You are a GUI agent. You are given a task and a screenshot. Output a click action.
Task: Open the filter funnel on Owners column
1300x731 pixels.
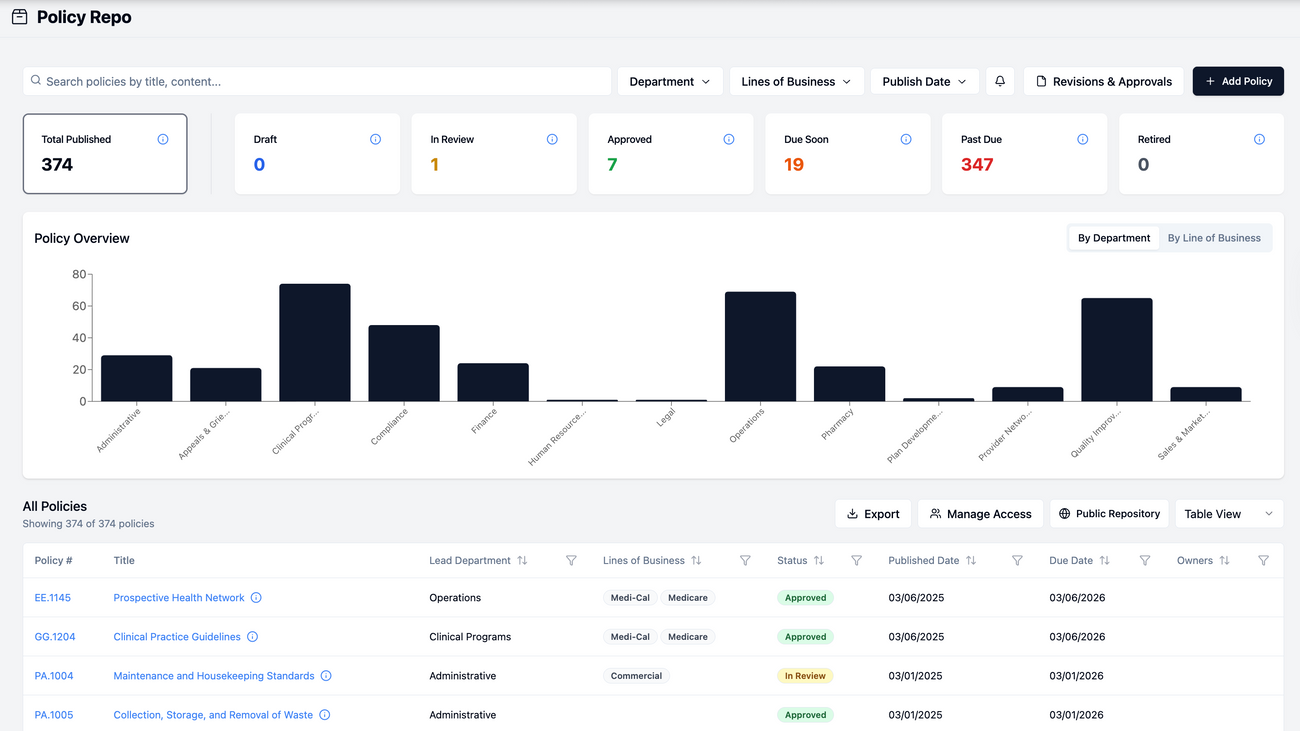pos(1263,560)
